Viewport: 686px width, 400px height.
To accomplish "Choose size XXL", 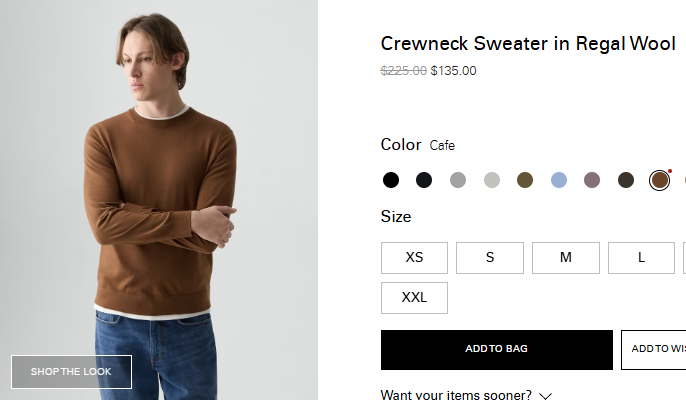I will 414,298.
